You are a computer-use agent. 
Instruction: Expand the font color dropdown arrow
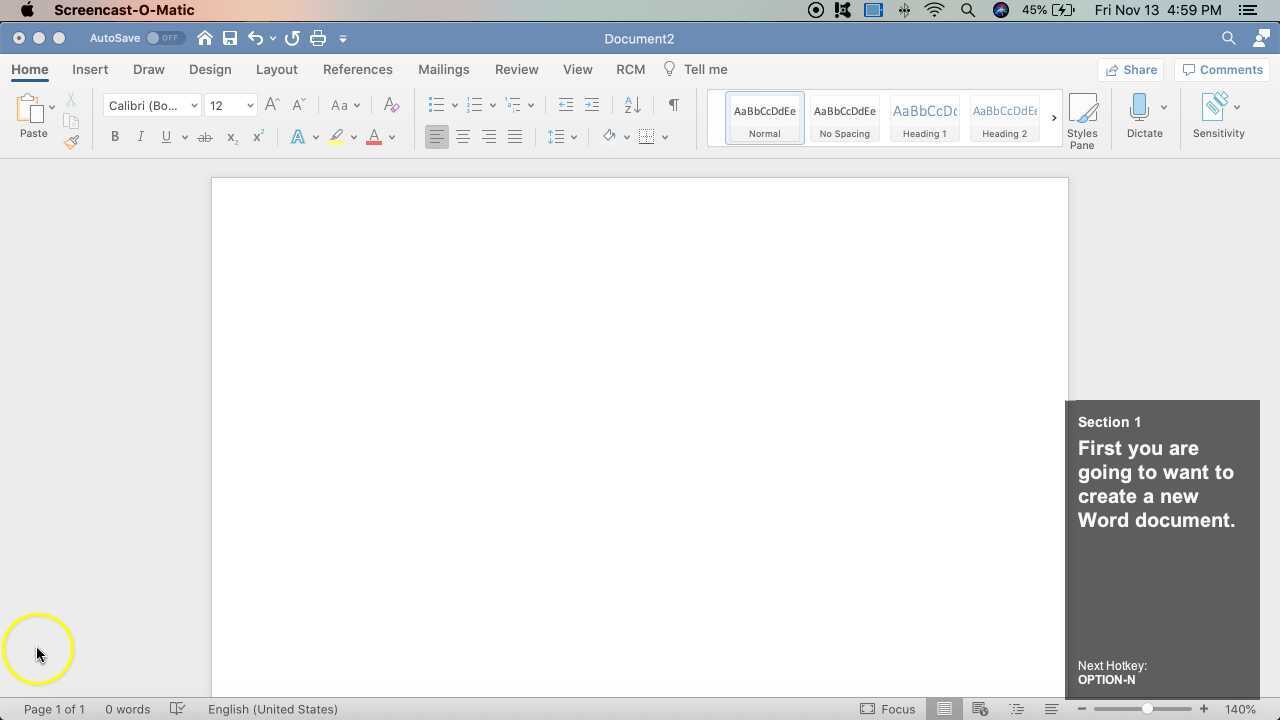(390, 136)
